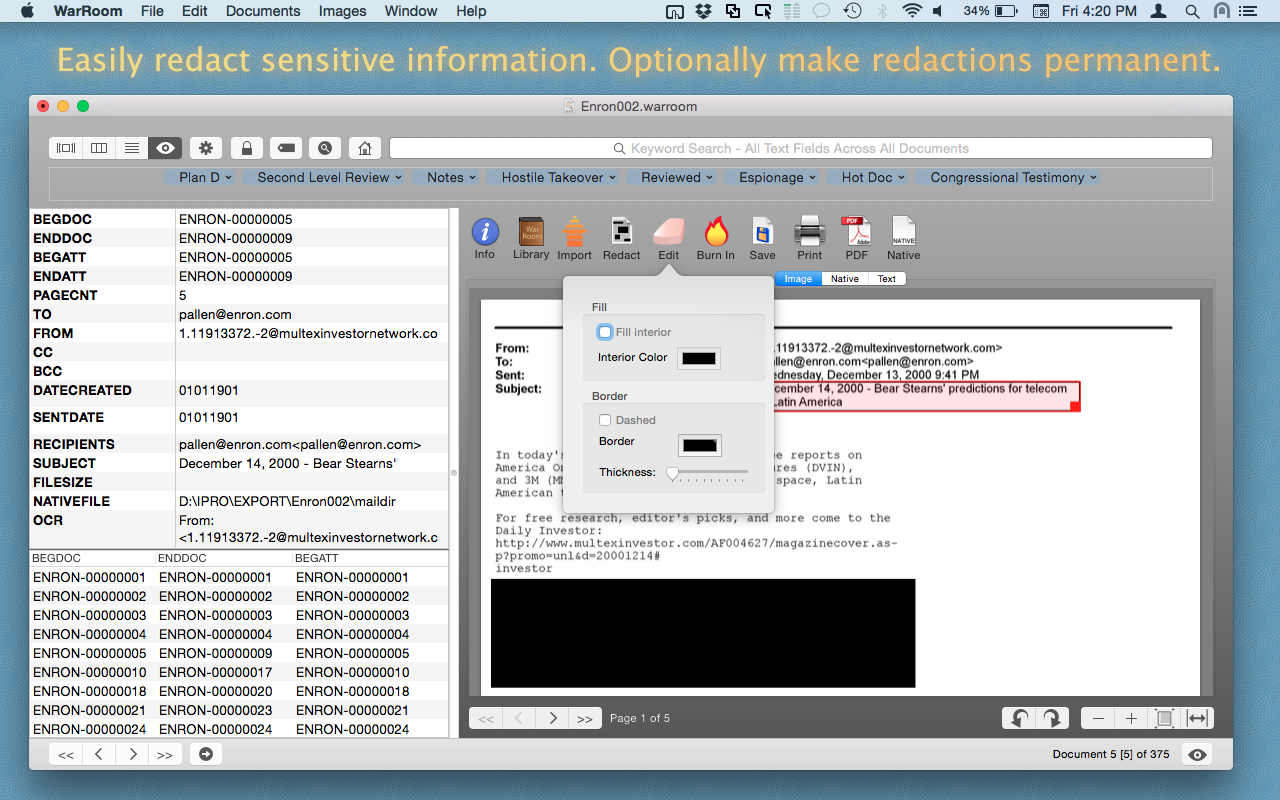Open settings with the gear icon
Image resolution: width=1280 pixels, height=800 pixels.
pos(207,148)
